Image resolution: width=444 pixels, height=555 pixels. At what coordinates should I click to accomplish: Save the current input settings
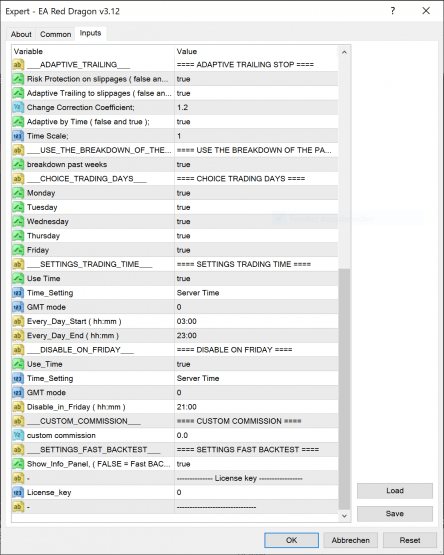395,514
